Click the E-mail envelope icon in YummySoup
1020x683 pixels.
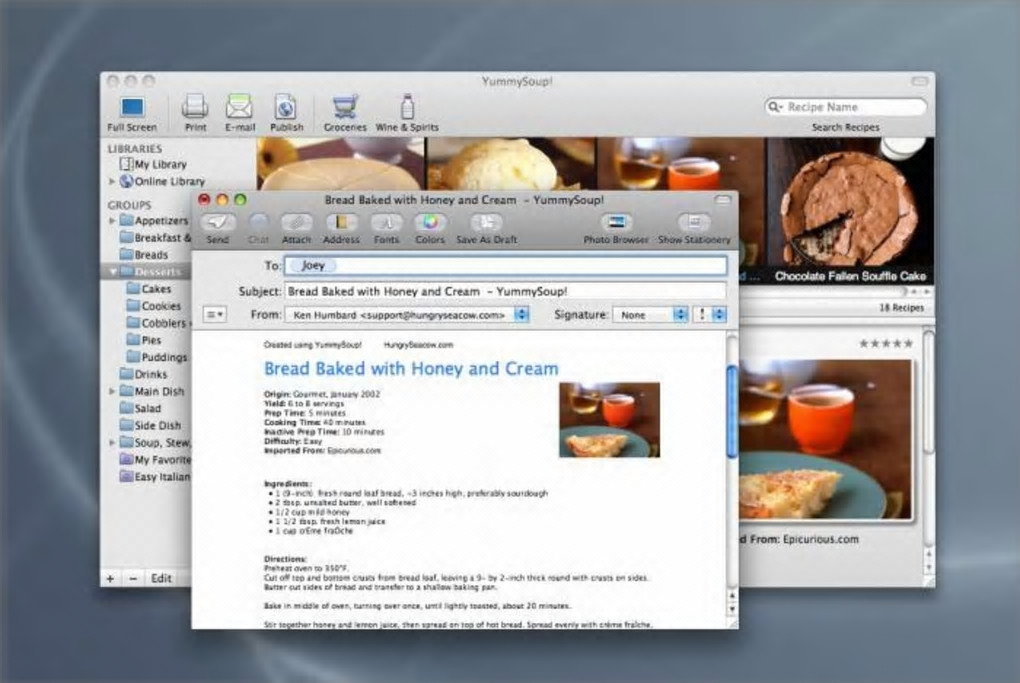click(x=239, y=107)
